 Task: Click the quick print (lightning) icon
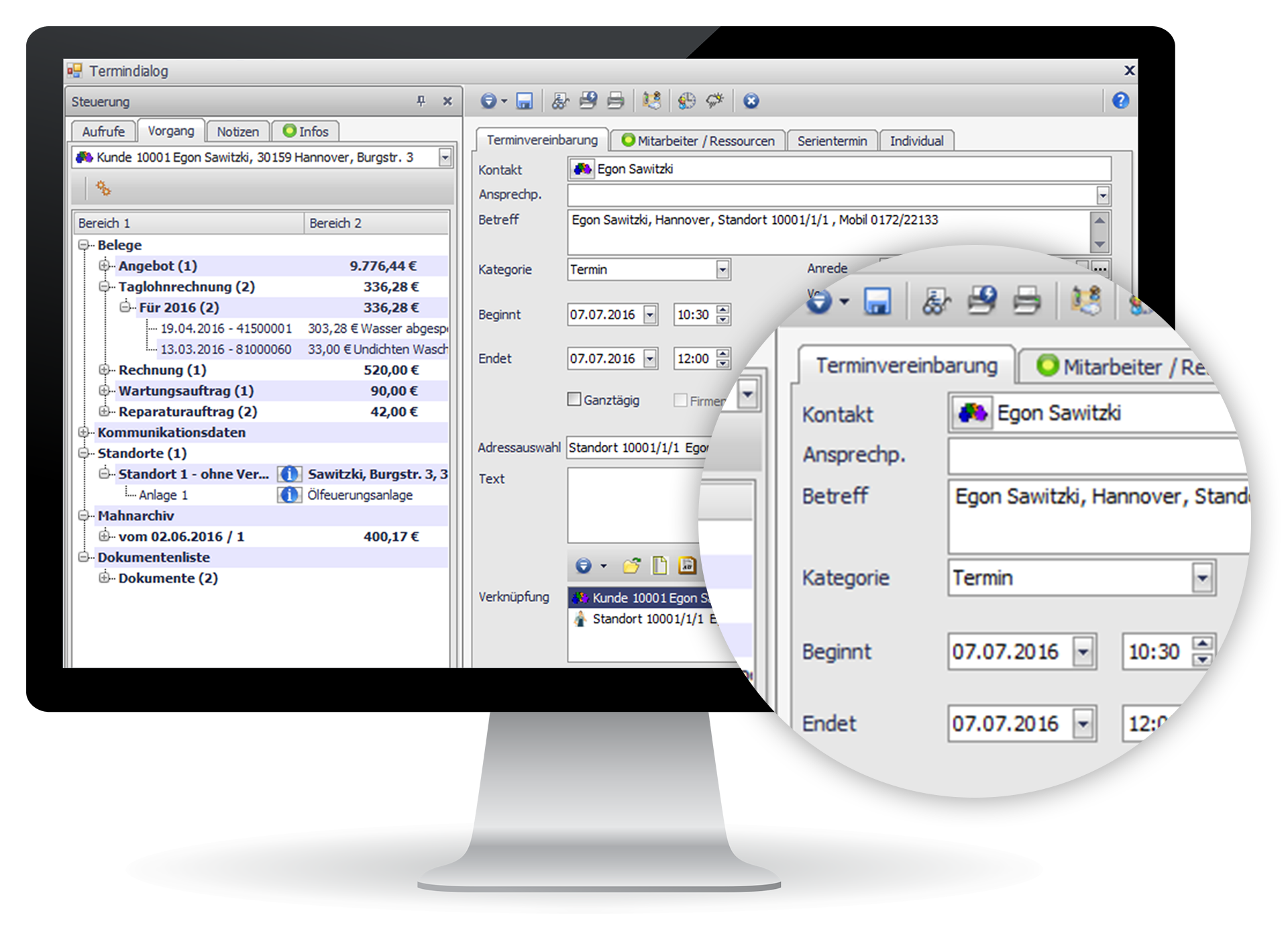click(x=588, y=101)
